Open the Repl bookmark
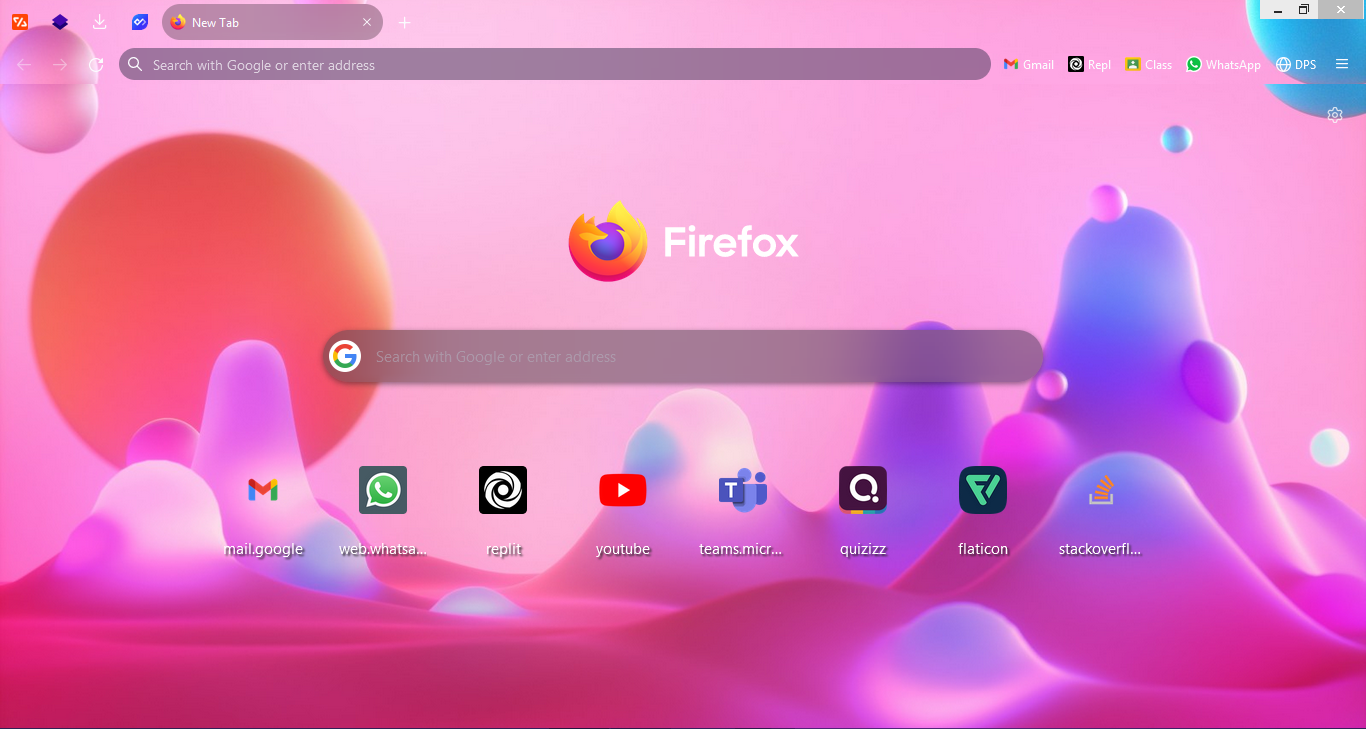This screenshot has width=1366, height=729. (1090, 65)
